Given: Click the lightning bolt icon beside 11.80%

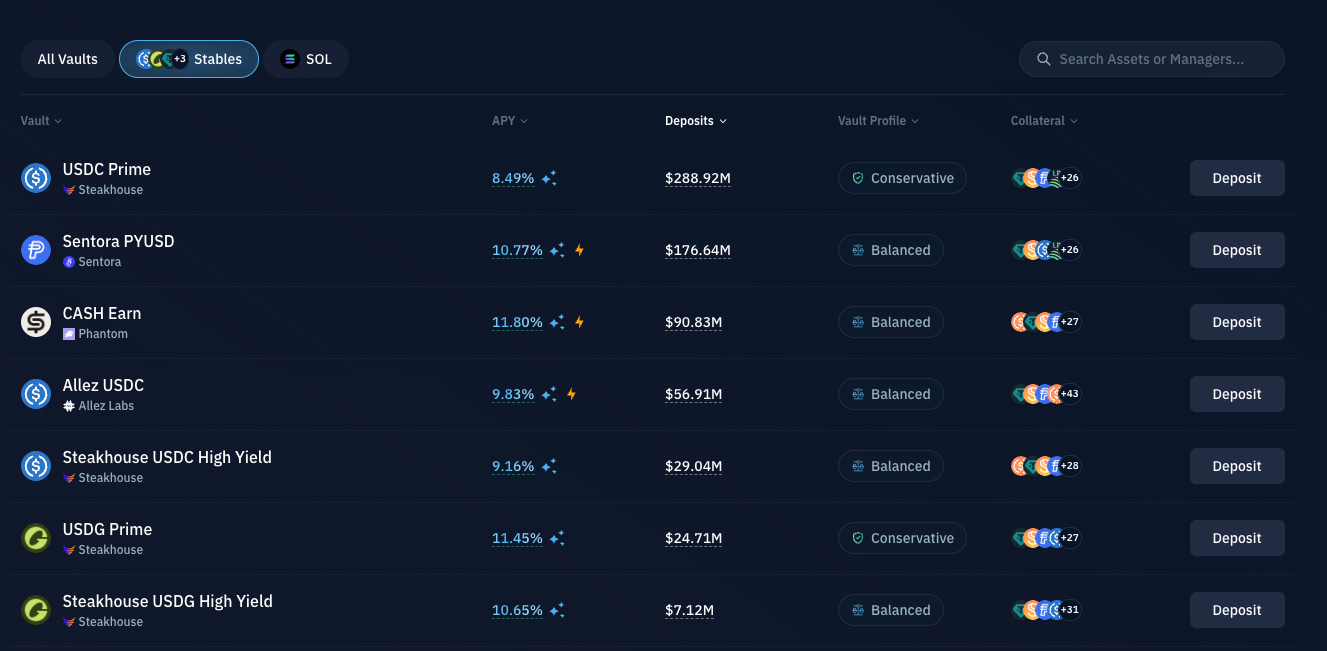Looking at the screenshot, I should 579,322.
